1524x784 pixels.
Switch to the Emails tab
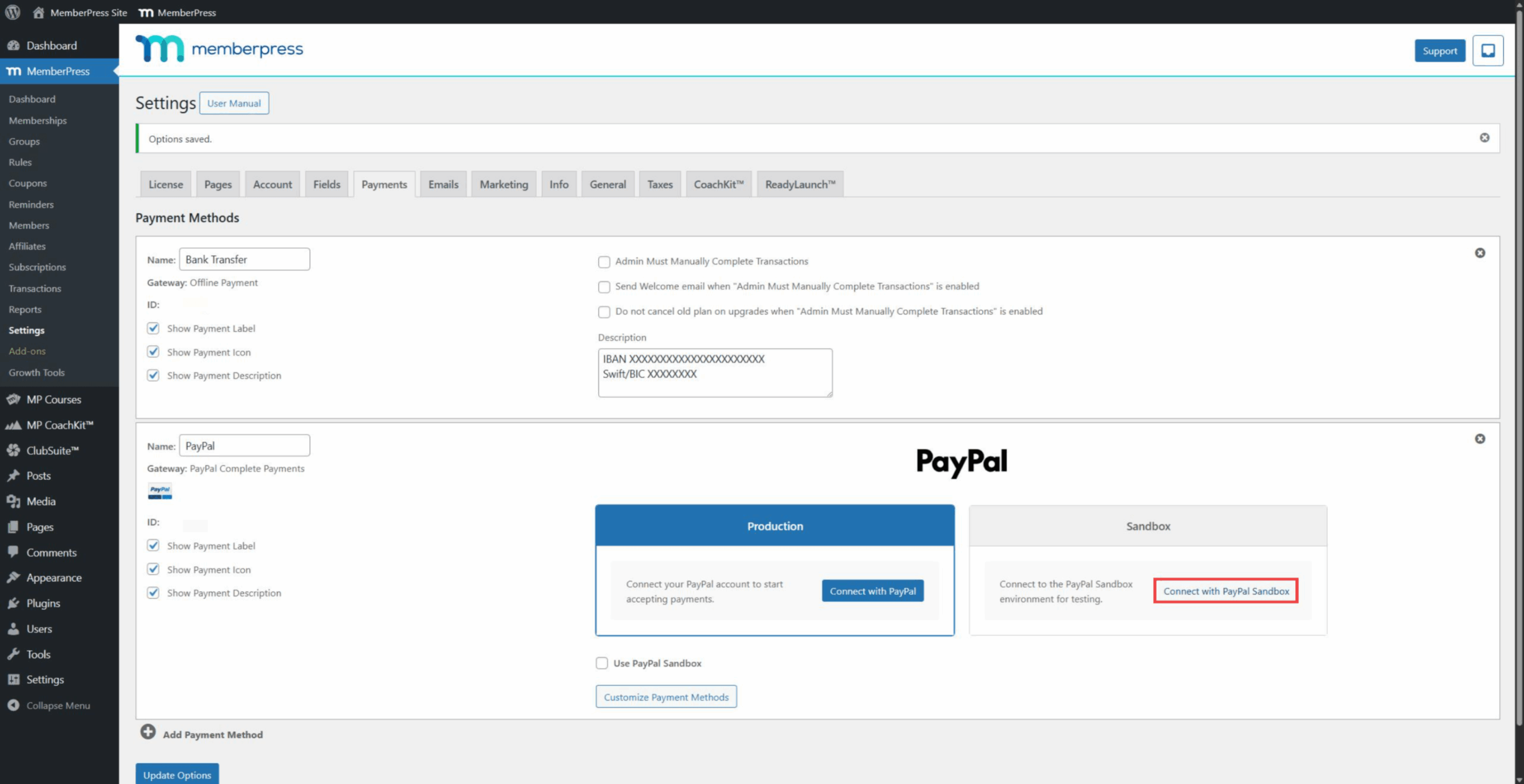pyautogui.click(x=443, y=184)
